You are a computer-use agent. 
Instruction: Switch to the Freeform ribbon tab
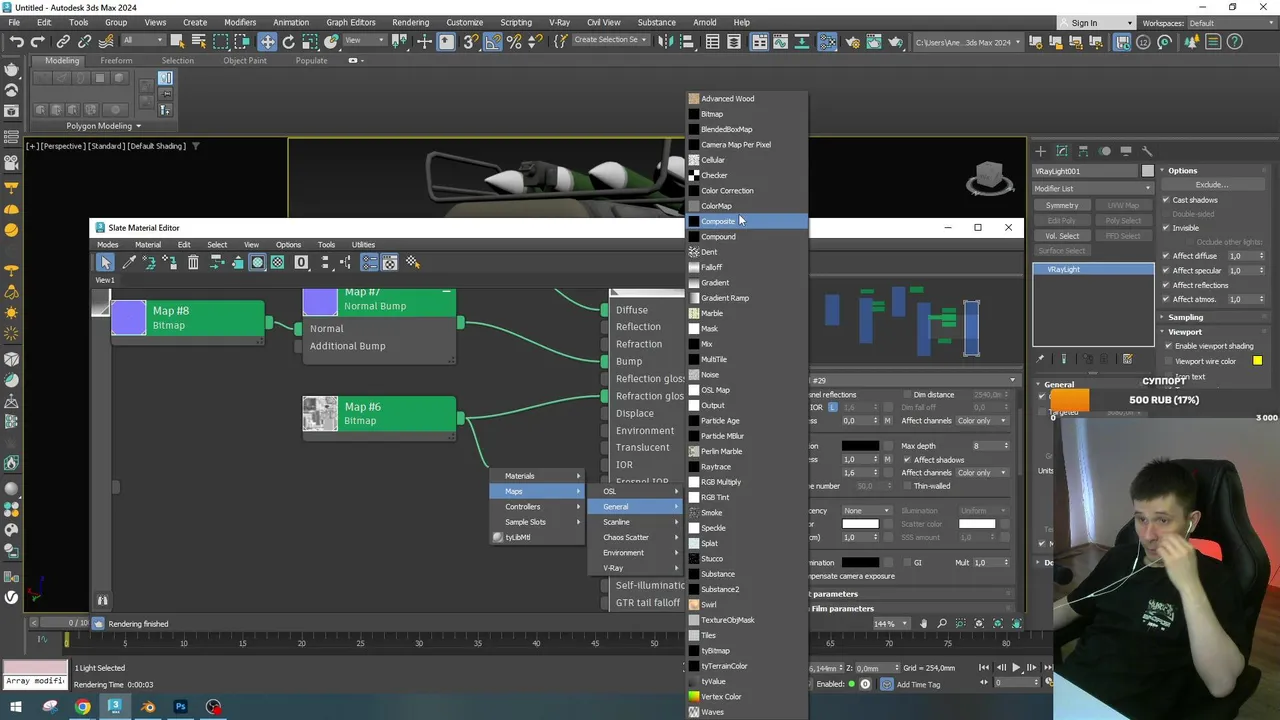click(x=116, y=60)
